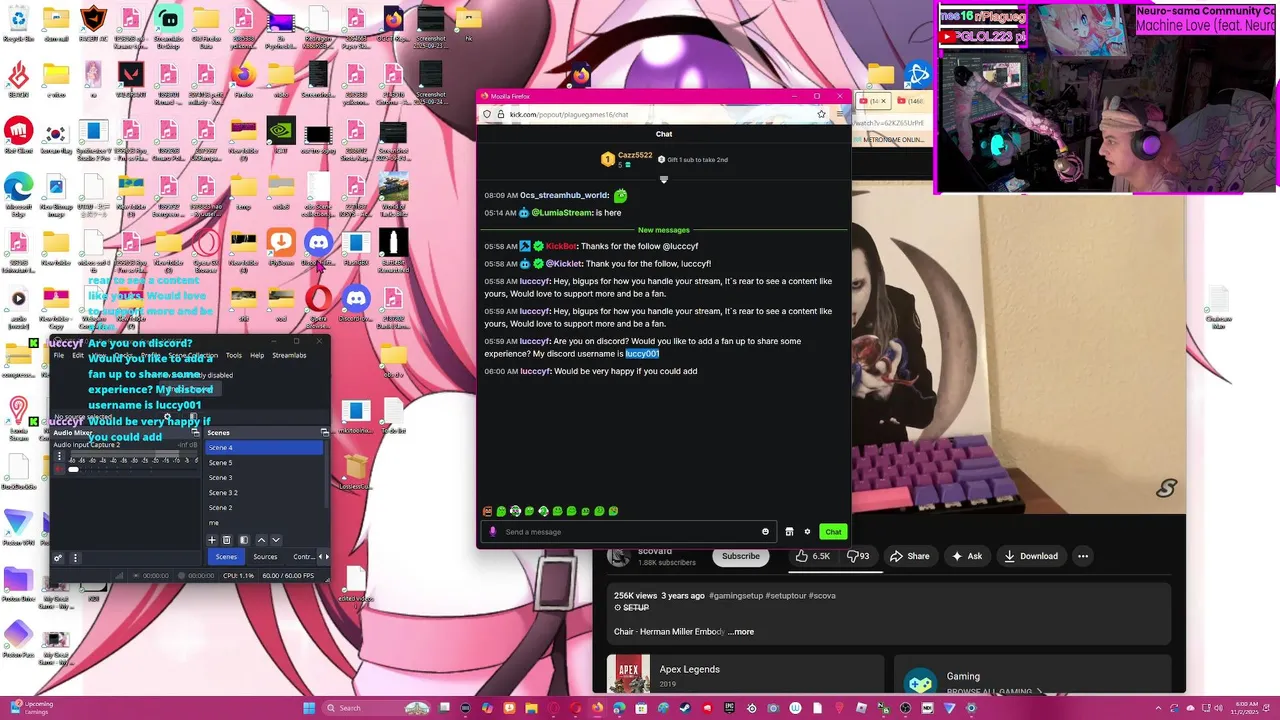Screen dimensions: 1280x720
Task: Open Steam from the taskbar
Action: pyautogui.click(x=685, y=708)
